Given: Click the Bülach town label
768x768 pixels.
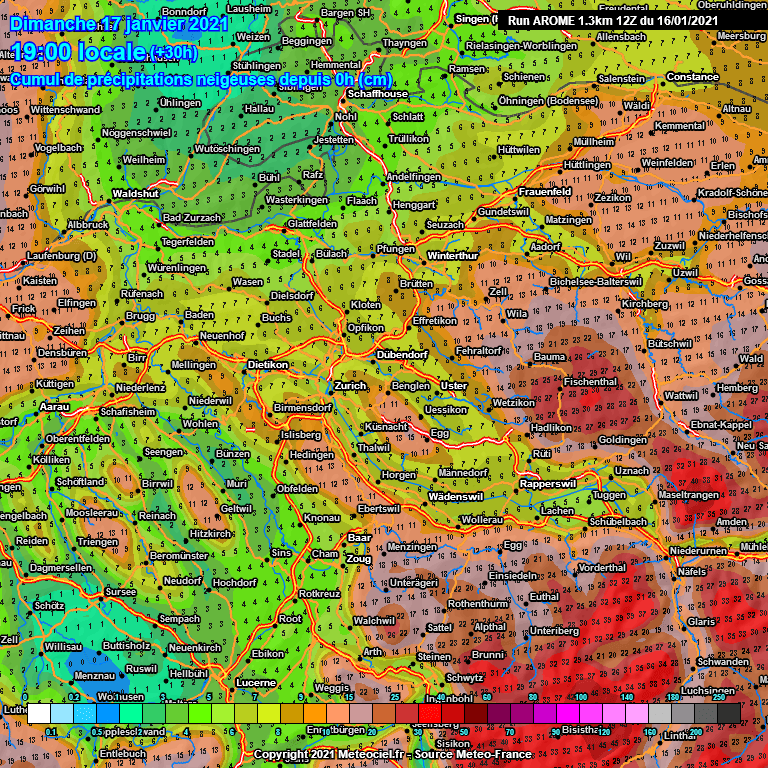Looking at the screenshot, I should pyautogui.click(x=332, y=254).
